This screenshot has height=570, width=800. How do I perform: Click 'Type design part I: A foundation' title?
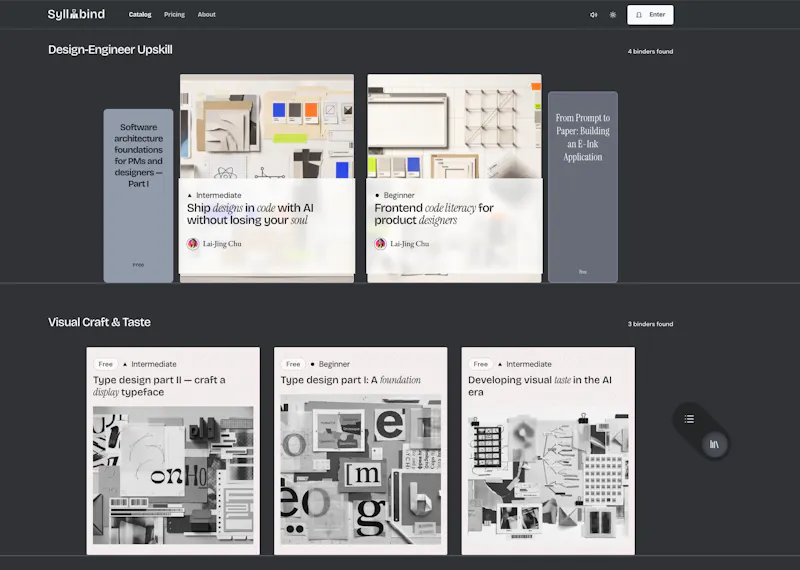pos(351,380)
